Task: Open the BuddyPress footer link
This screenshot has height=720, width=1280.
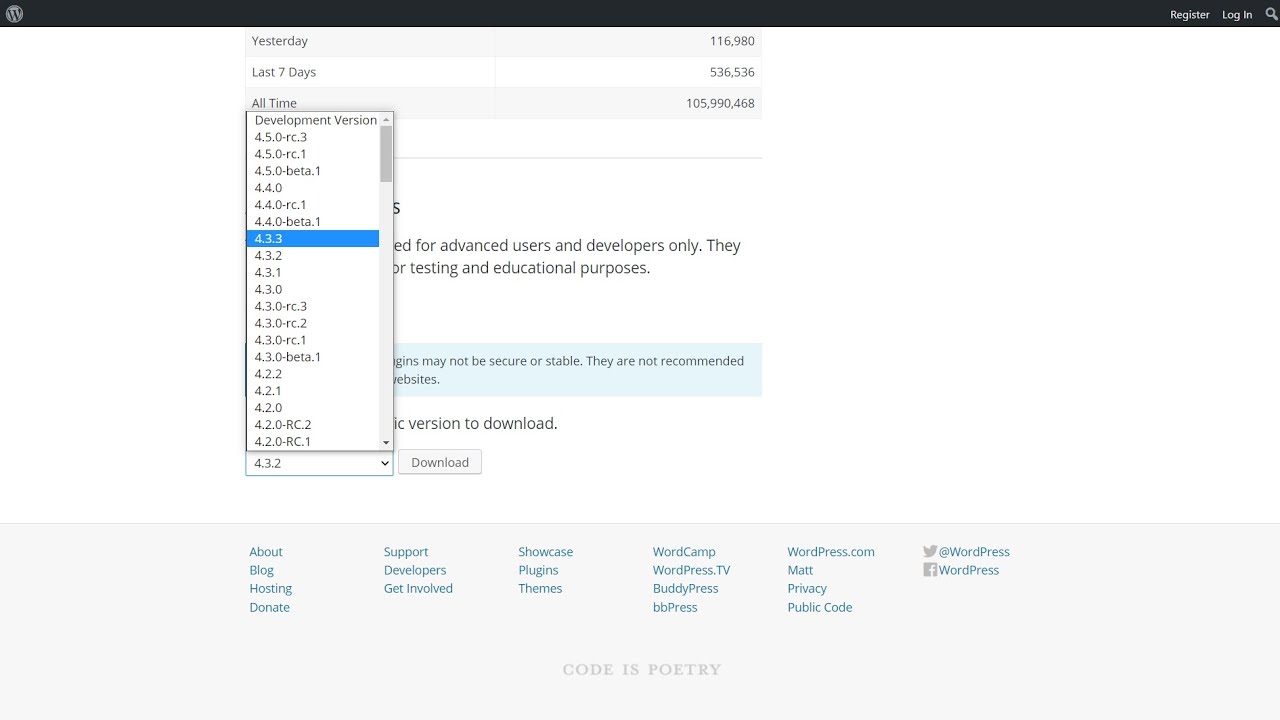Action: pos(686,589)
